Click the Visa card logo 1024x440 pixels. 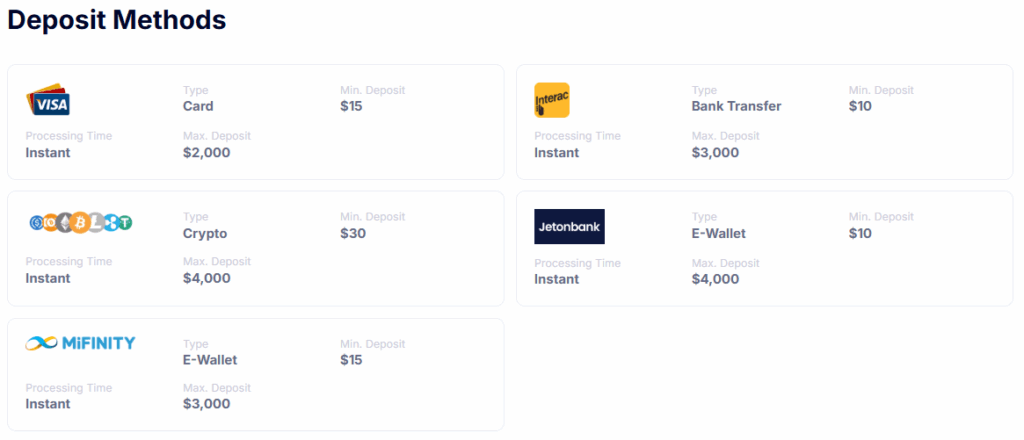[48, 99]
